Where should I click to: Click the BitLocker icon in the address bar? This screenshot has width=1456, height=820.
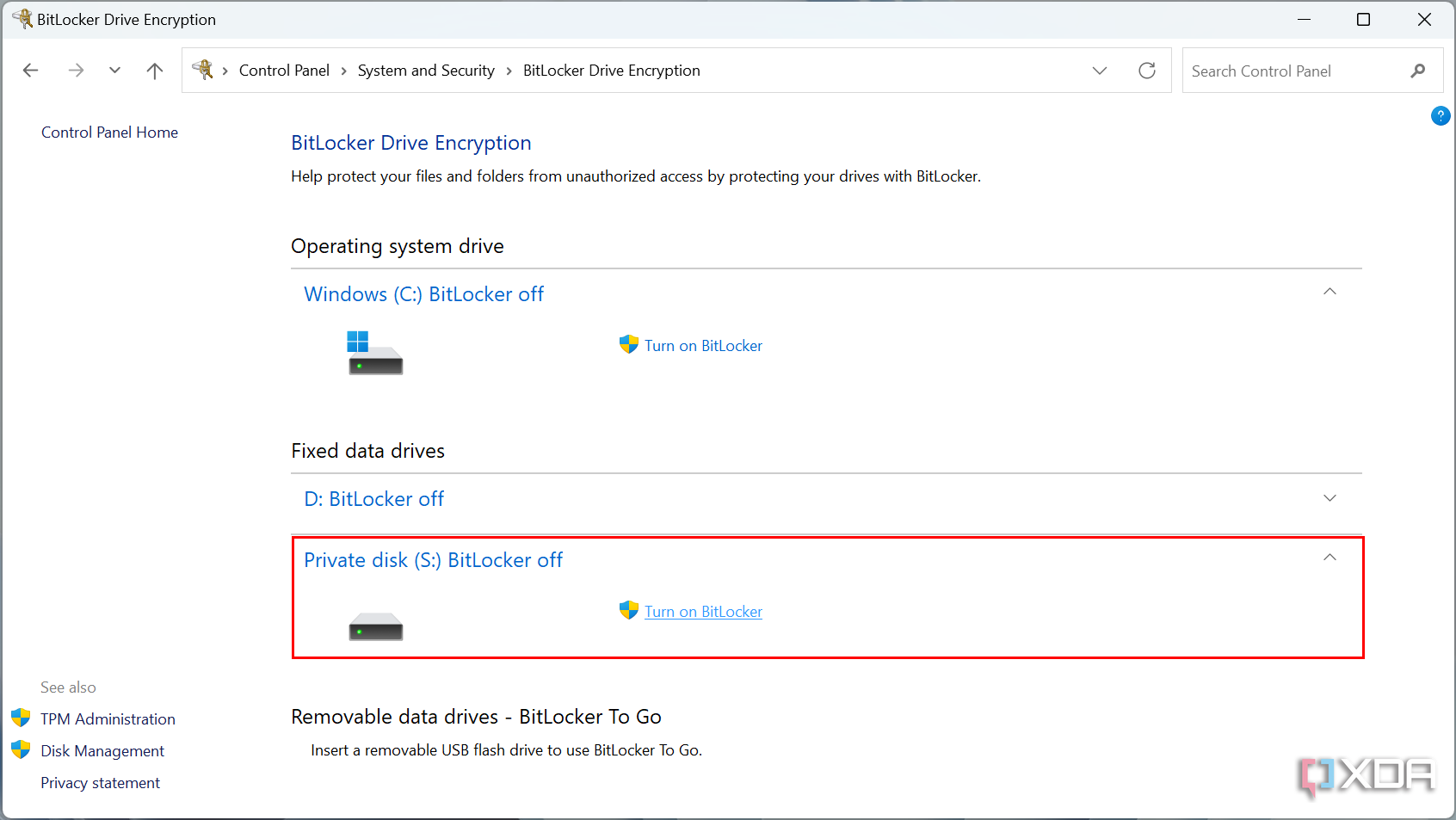click(203, 70)
